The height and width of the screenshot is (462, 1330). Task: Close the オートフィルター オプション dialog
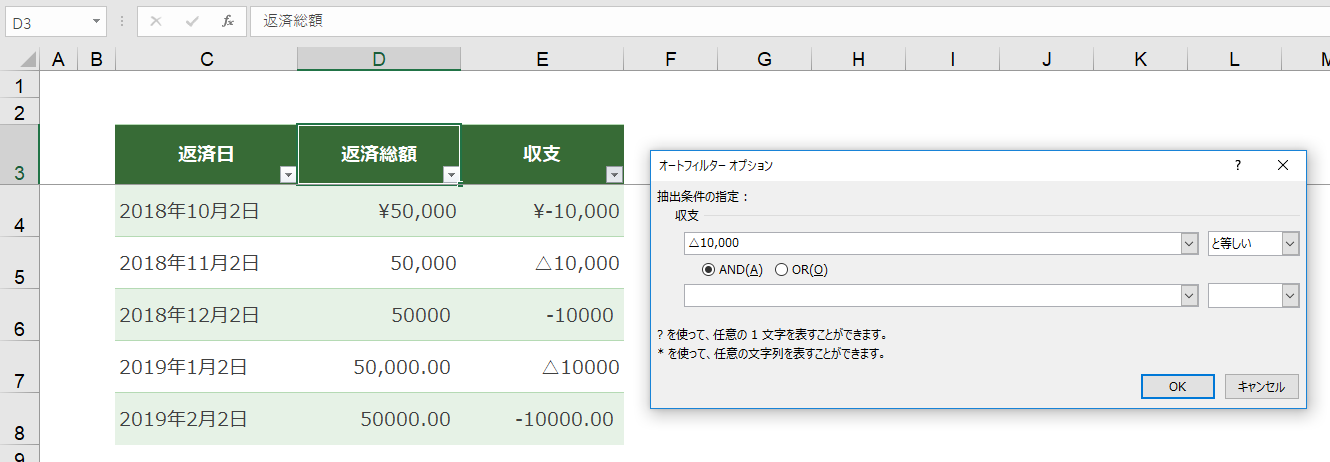click(x=1283, y=165)
